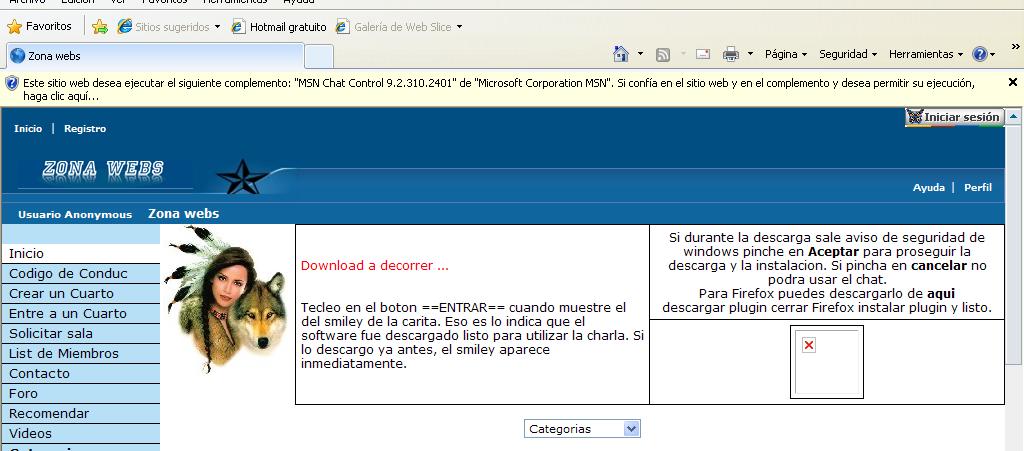Open Contacto sidebar item
The width and height of the screenshot is (1024, 451).
(x=81, y=374)
